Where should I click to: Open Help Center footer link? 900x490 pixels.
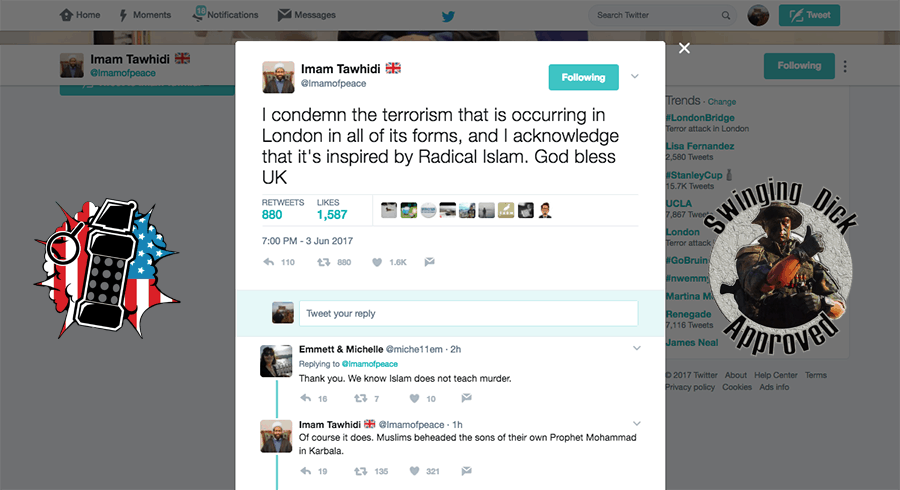[x=775, y=375]
